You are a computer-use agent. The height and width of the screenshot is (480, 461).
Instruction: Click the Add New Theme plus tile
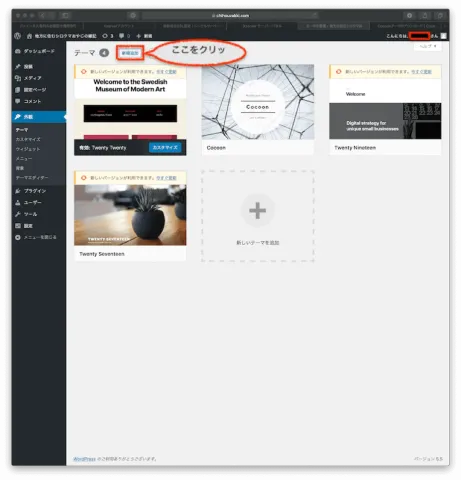pyautogui.click(x=258, y=216)
